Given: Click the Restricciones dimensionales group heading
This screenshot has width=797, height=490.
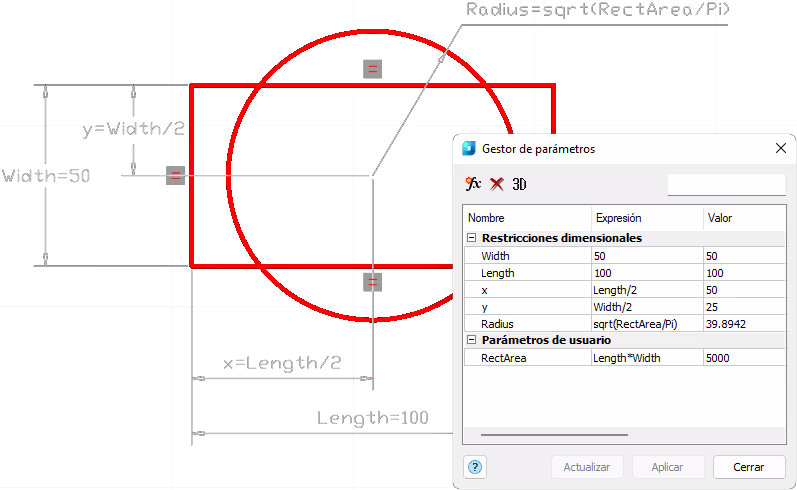Looking at the screenshot, I should 562,238.
